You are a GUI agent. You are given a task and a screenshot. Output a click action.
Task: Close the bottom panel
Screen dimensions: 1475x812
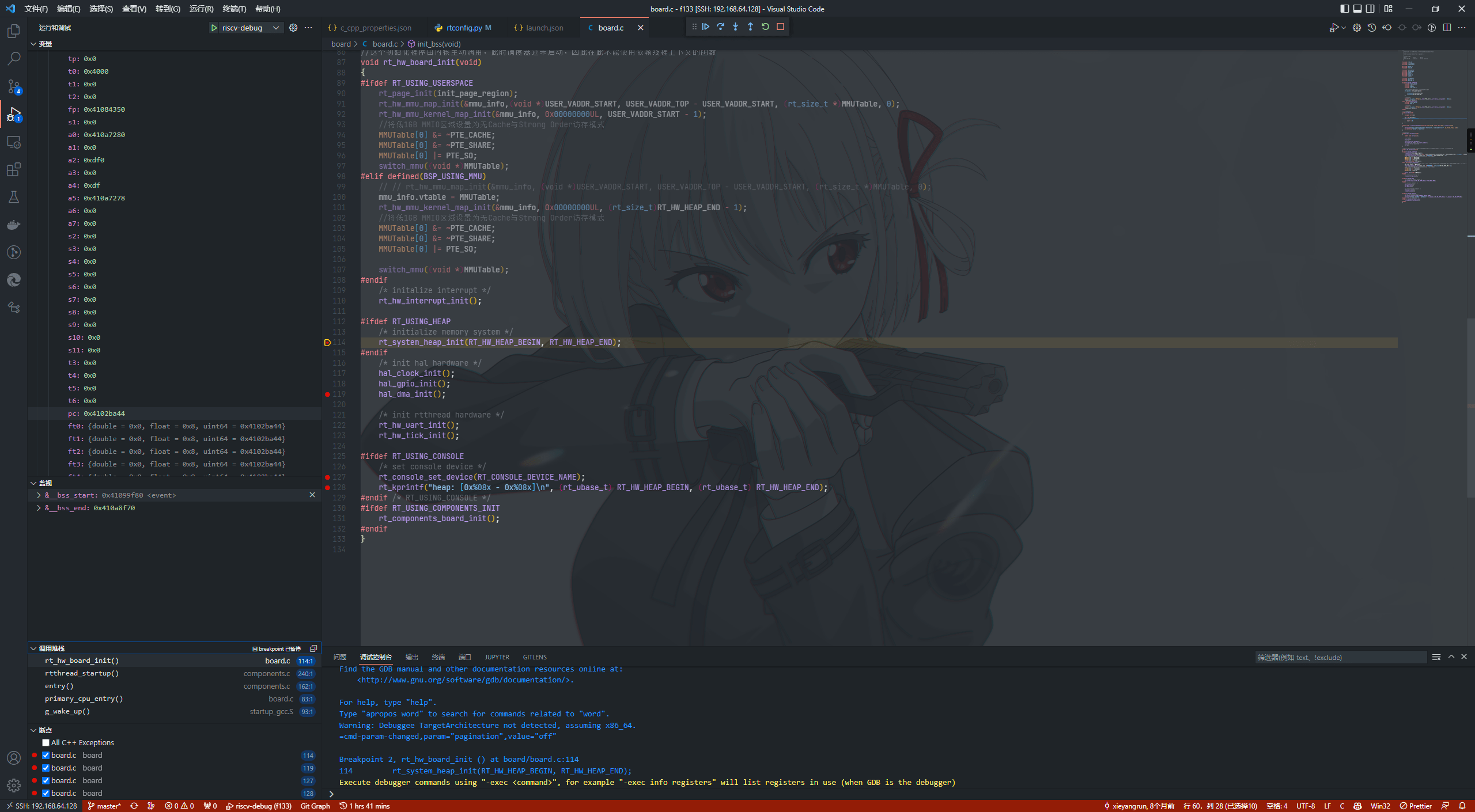tap(1463, 657)
